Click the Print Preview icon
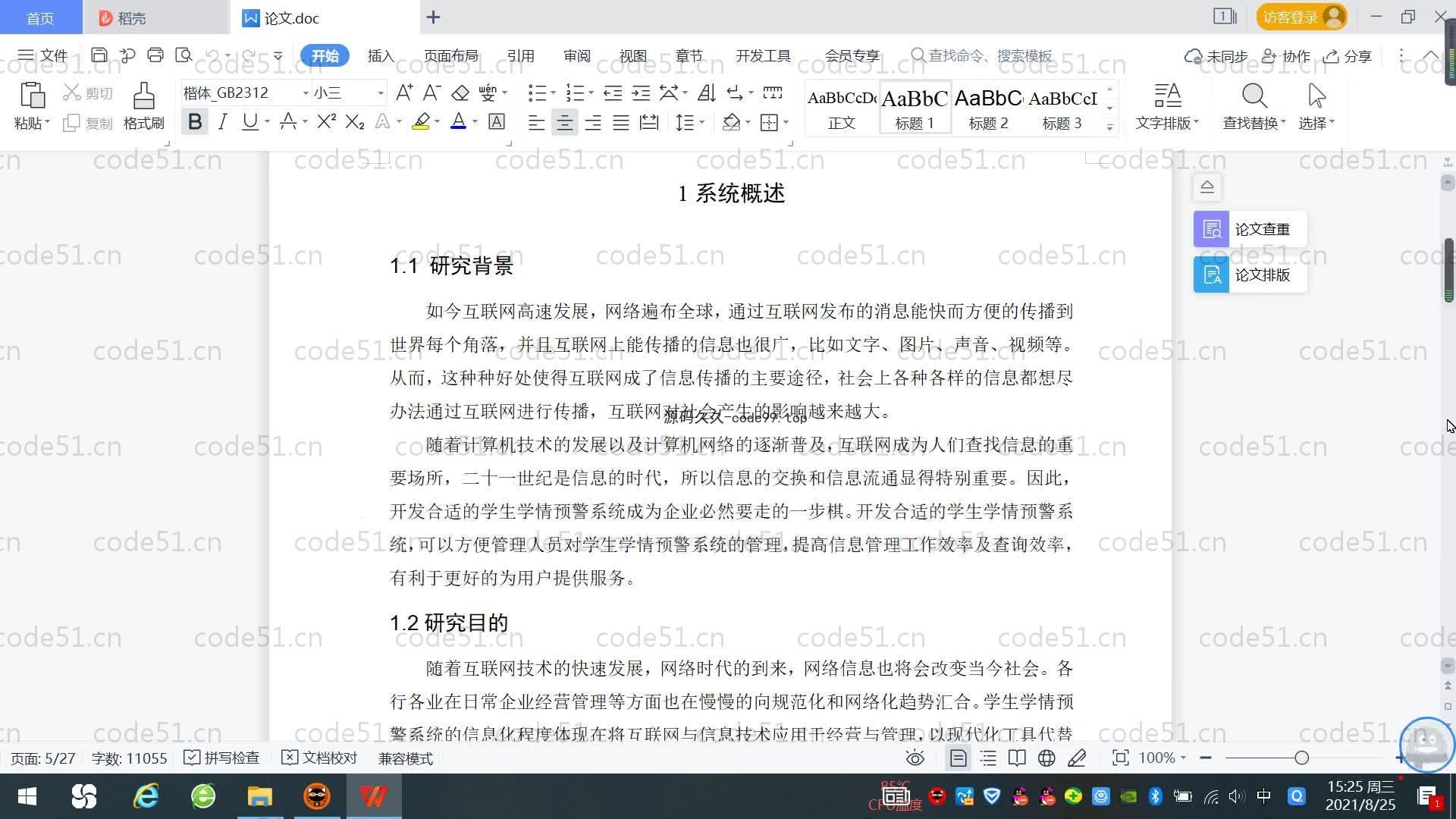Image resolution: width=1456 pixels, height=819 pixels. click(x=184, y=55)
